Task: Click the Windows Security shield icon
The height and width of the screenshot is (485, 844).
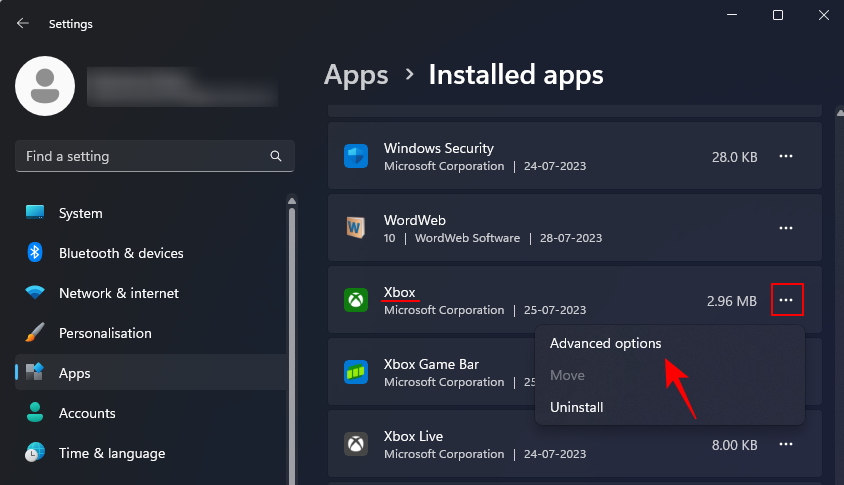Action: [356, 156]
